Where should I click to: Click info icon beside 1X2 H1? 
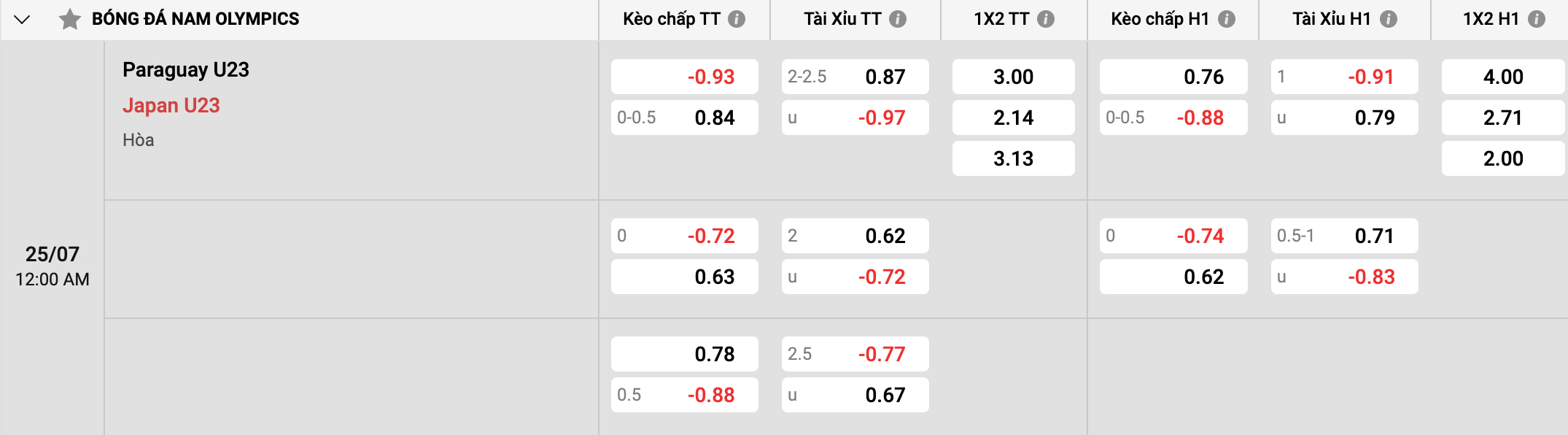(1537, 19)
